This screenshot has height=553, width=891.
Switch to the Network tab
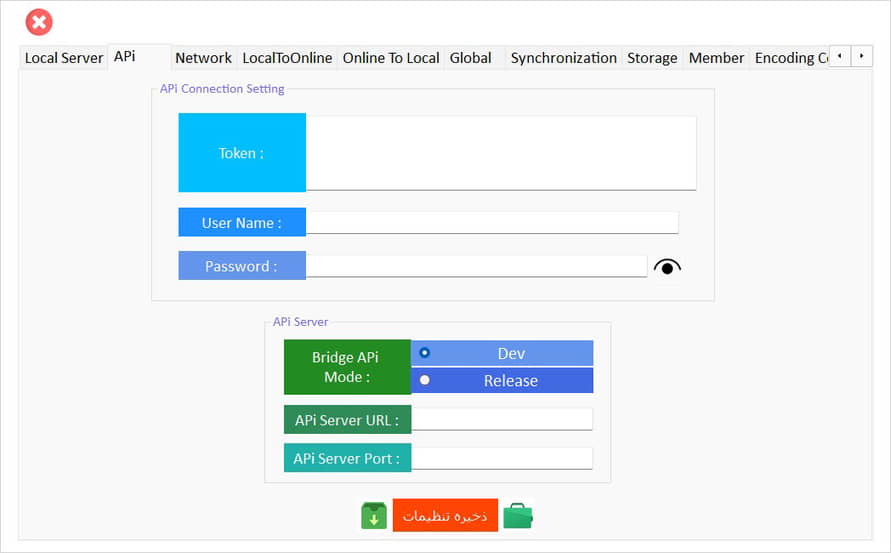coord(203,58)
